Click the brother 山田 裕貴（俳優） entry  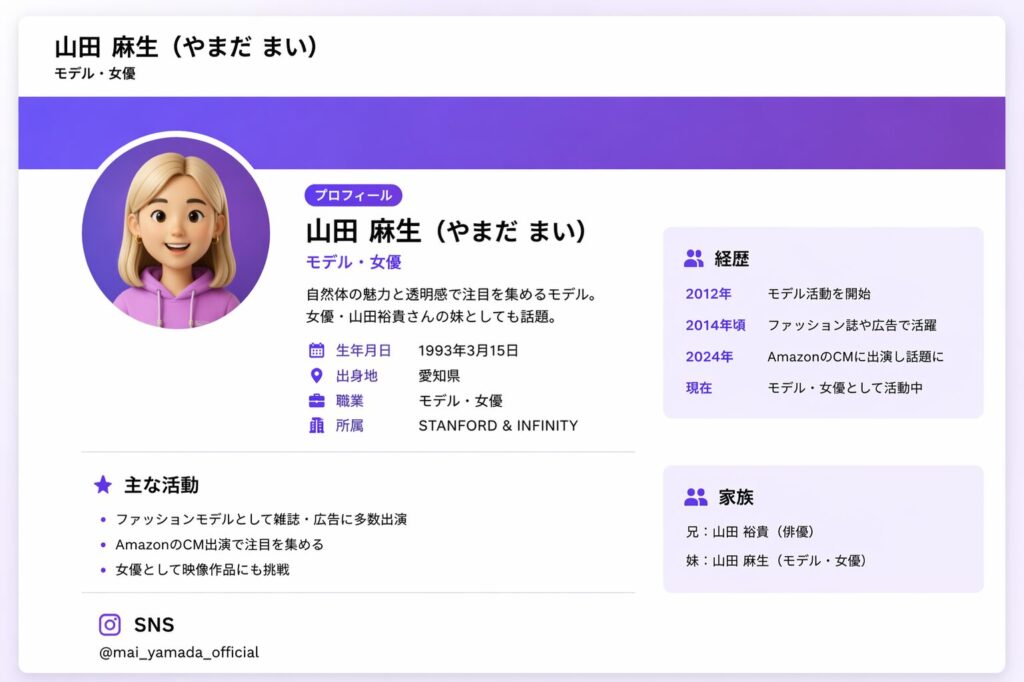point(757,532)
